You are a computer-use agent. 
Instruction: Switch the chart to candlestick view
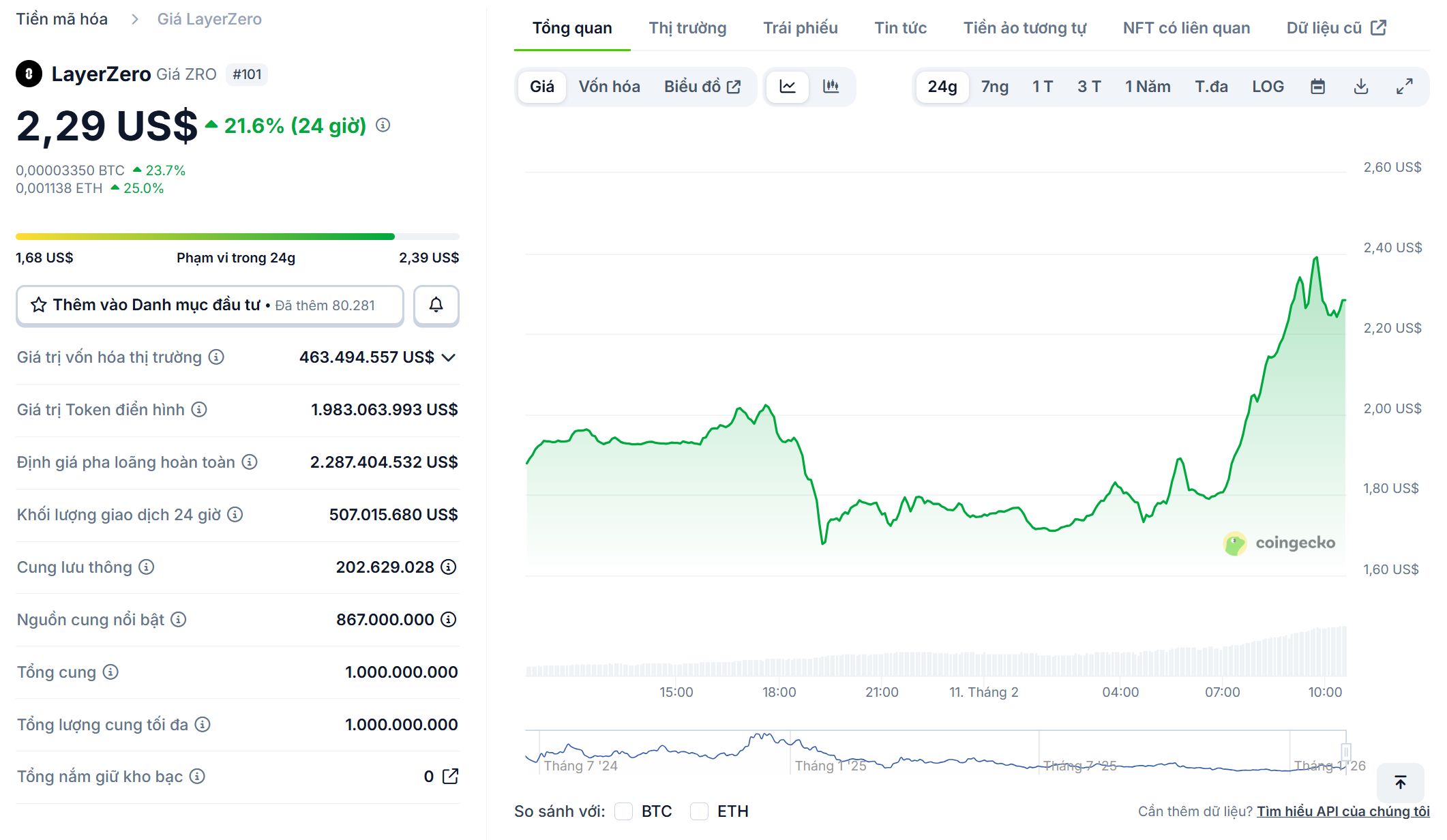point(831,87)
